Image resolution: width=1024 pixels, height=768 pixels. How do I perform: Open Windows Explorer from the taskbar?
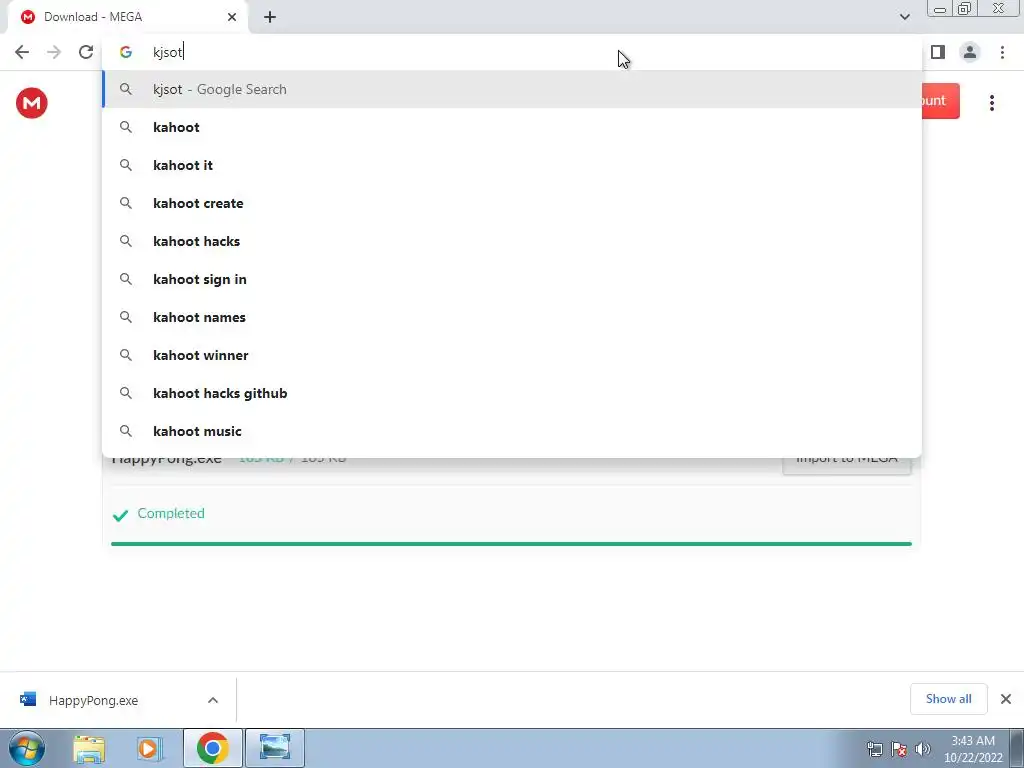click(89, 748)
